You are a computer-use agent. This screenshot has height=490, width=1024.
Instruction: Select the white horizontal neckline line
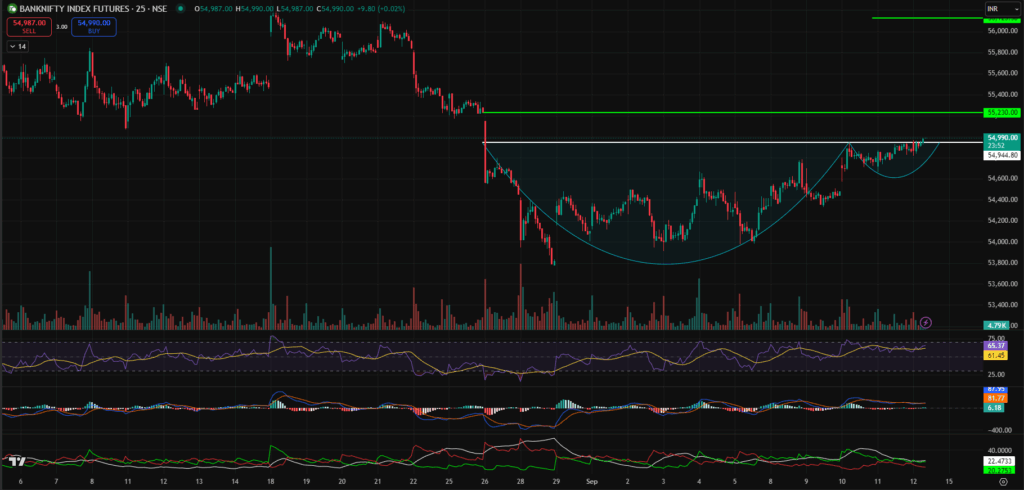pos(700,142)
